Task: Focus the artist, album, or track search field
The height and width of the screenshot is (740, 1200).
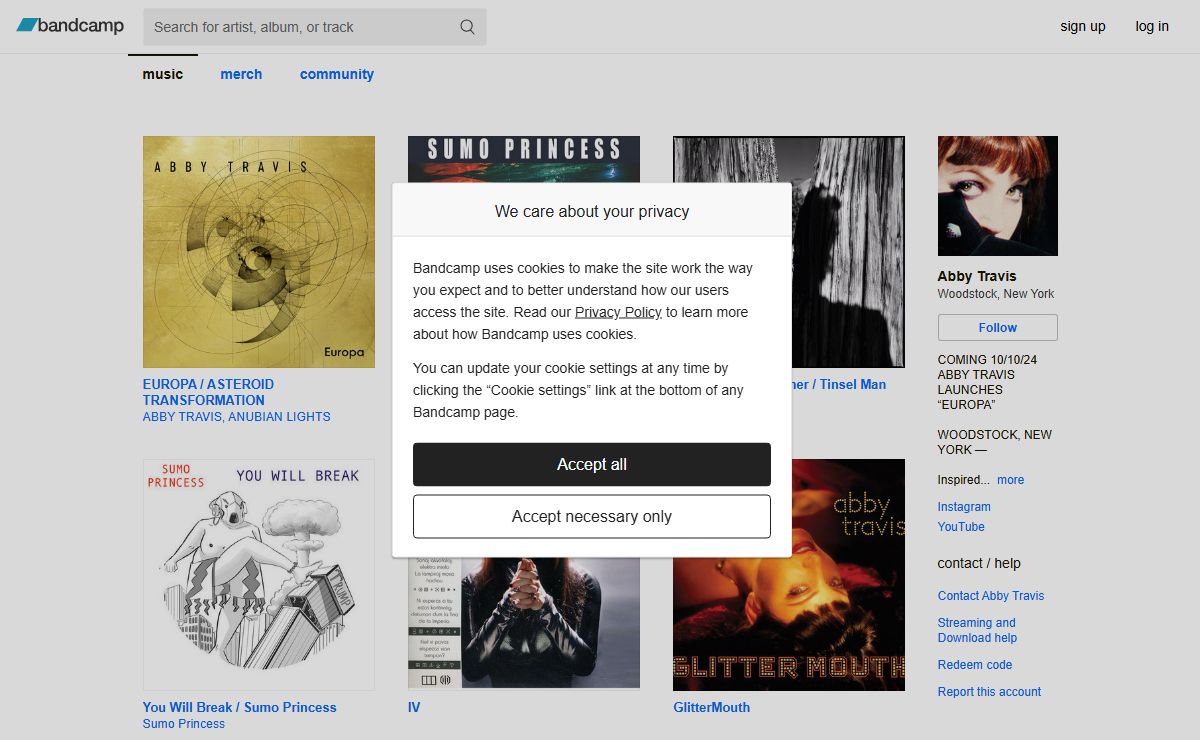Action: tap(314, 27)
